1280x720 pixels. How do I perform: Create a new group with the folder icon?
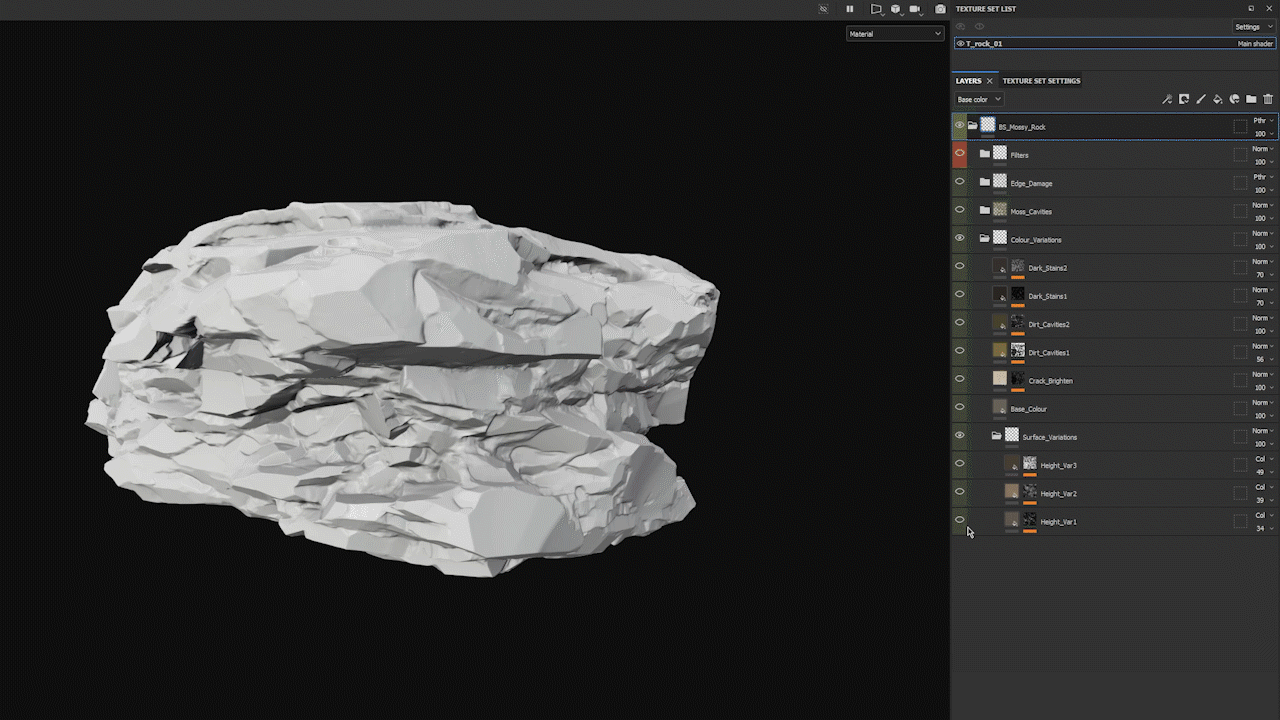1251,99
